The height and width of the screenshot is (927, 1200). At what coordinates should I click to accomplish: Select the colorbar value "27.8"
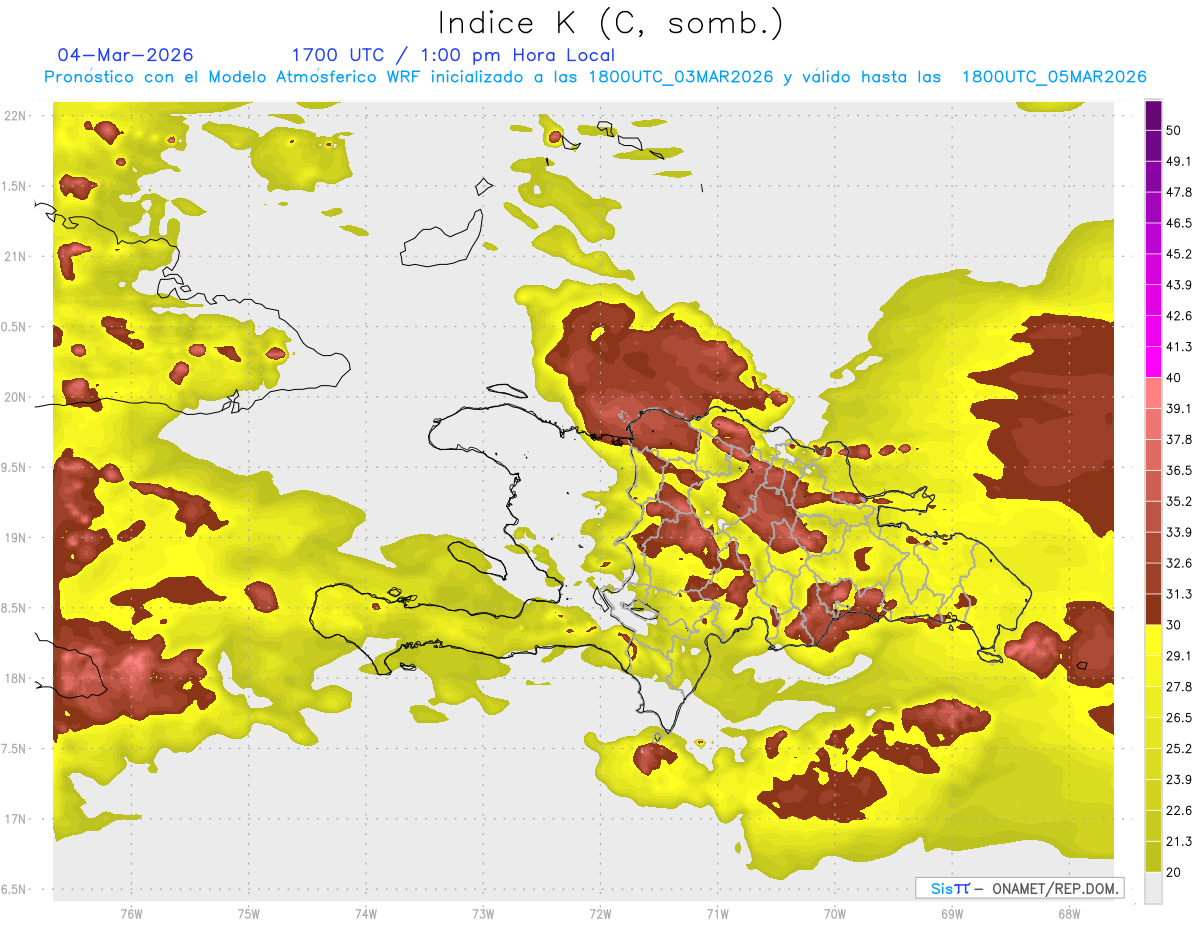pos(1179,687)
